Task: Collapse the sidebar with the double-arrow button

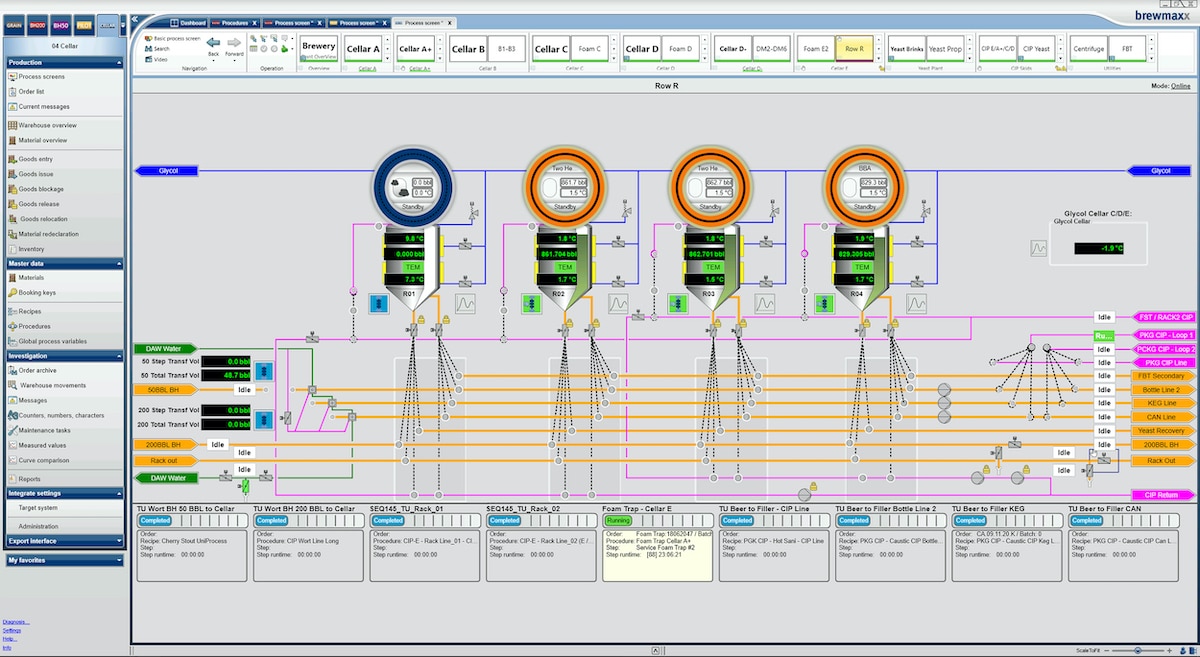Action: point(135,19)
